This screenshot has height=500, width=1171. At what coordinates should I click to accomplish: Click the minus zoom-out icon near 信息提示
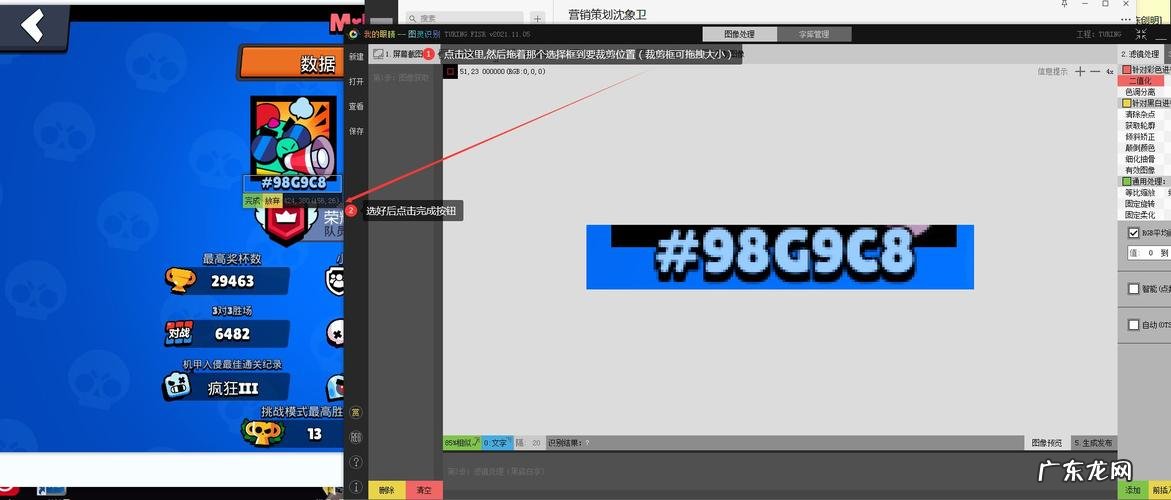[1095, 72]
